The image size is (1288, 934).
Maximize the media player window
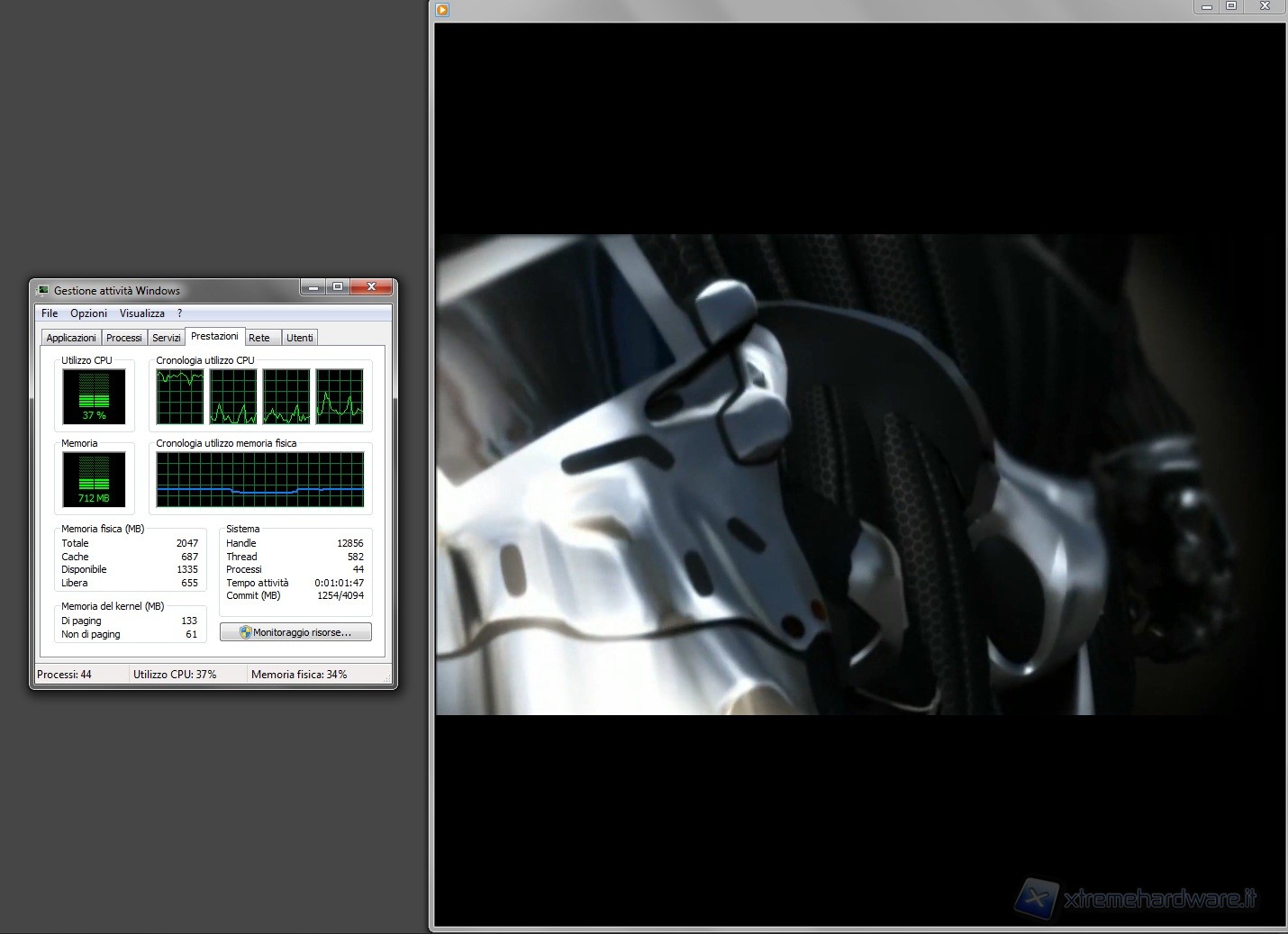point(1231,6)
